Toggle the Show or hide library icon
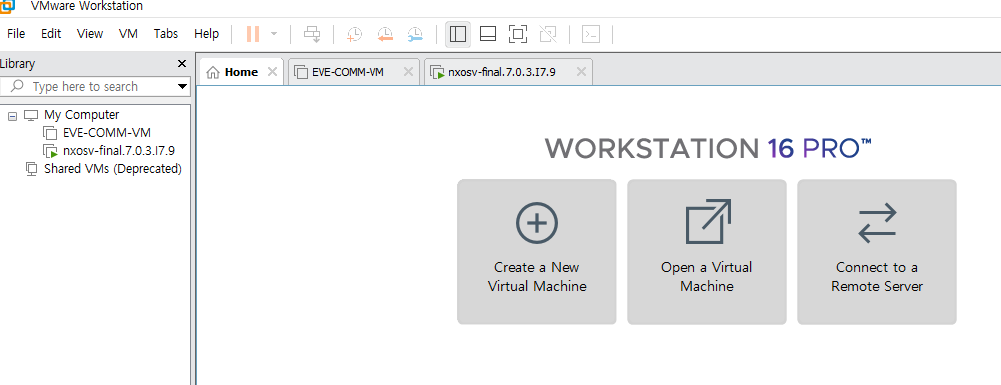1001x385 pixels. pyautogui.click(x=458, y=34)
